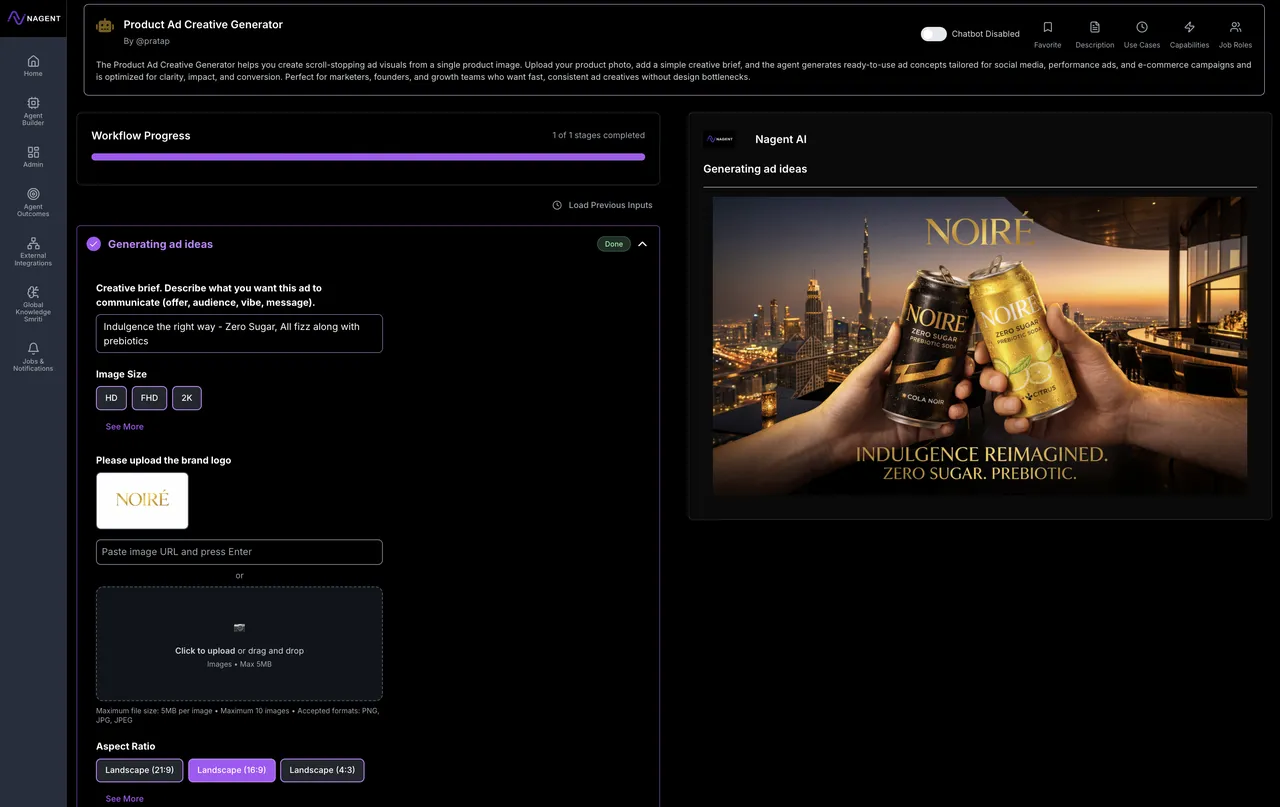The width and height of the screenshot is (1280, 807).
Task: Click the Nagent AI avatar in results panel
Action: pos(719,139)
